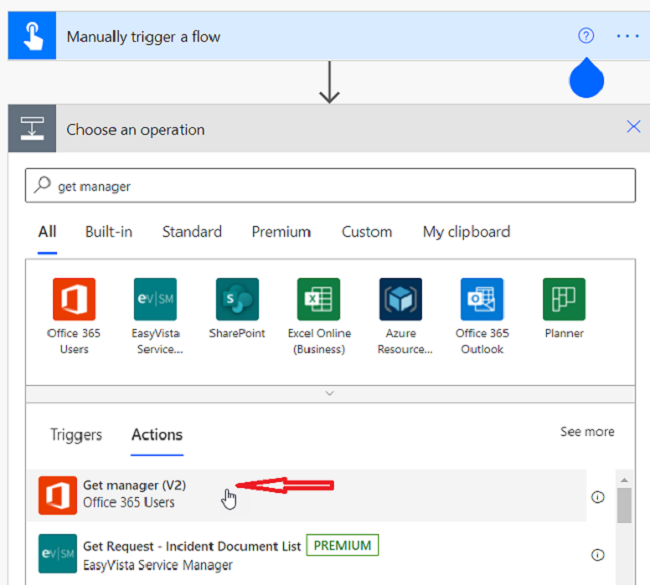Click the search magnifier icon
The image size is (650, 585).
pyautogui.click(x=42, y=185)
